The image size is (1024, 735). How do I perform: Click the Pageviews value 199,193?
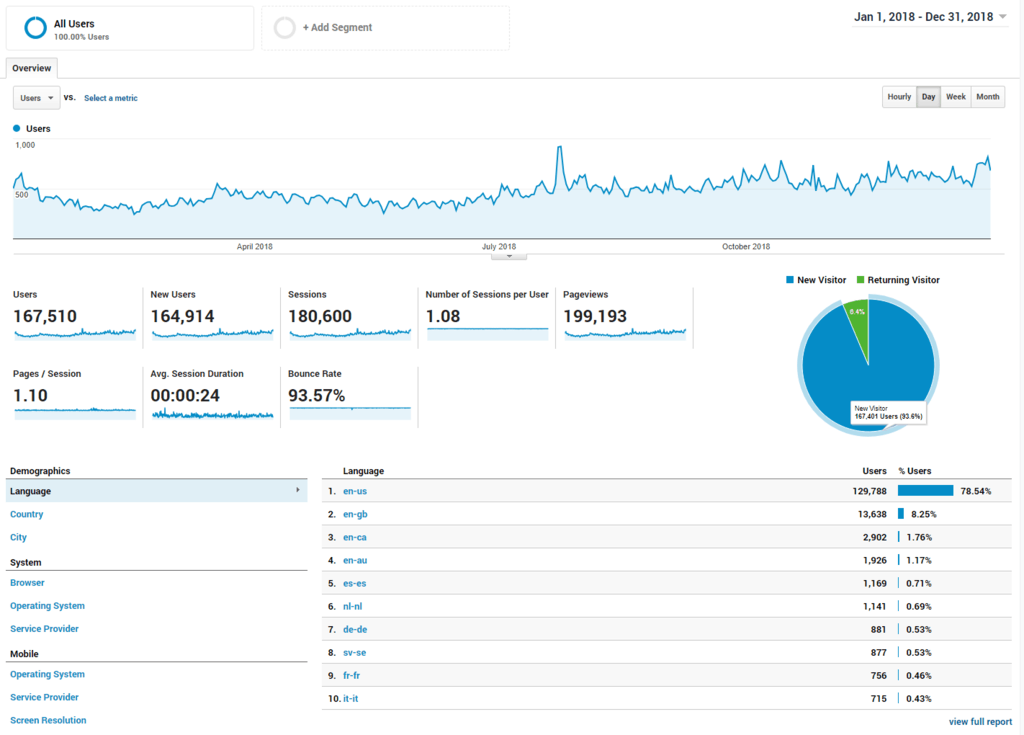click(x=595, y=316)
